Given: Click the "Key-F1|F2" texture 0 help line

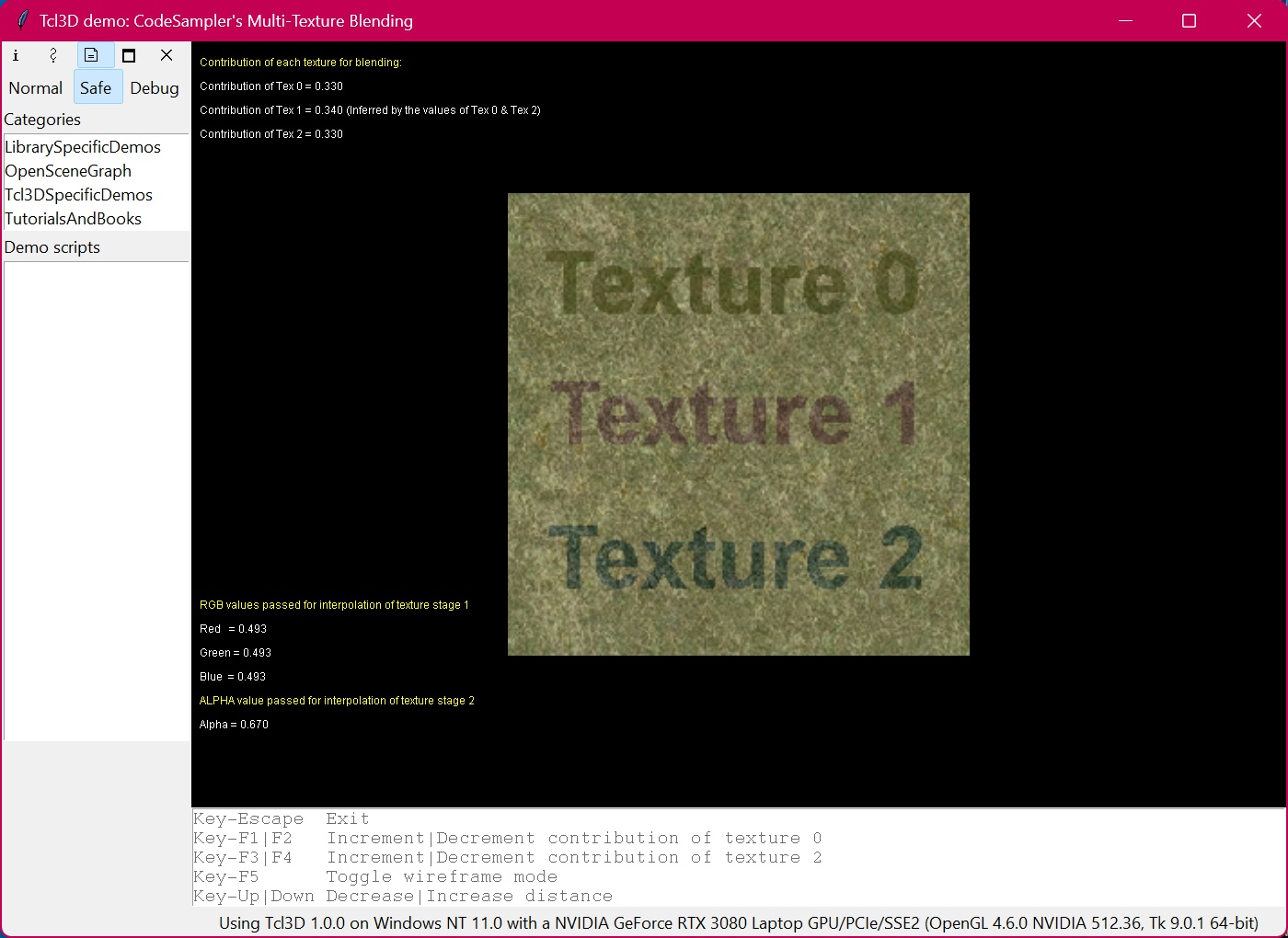Looking at the screenshot, I should (507, 838).
